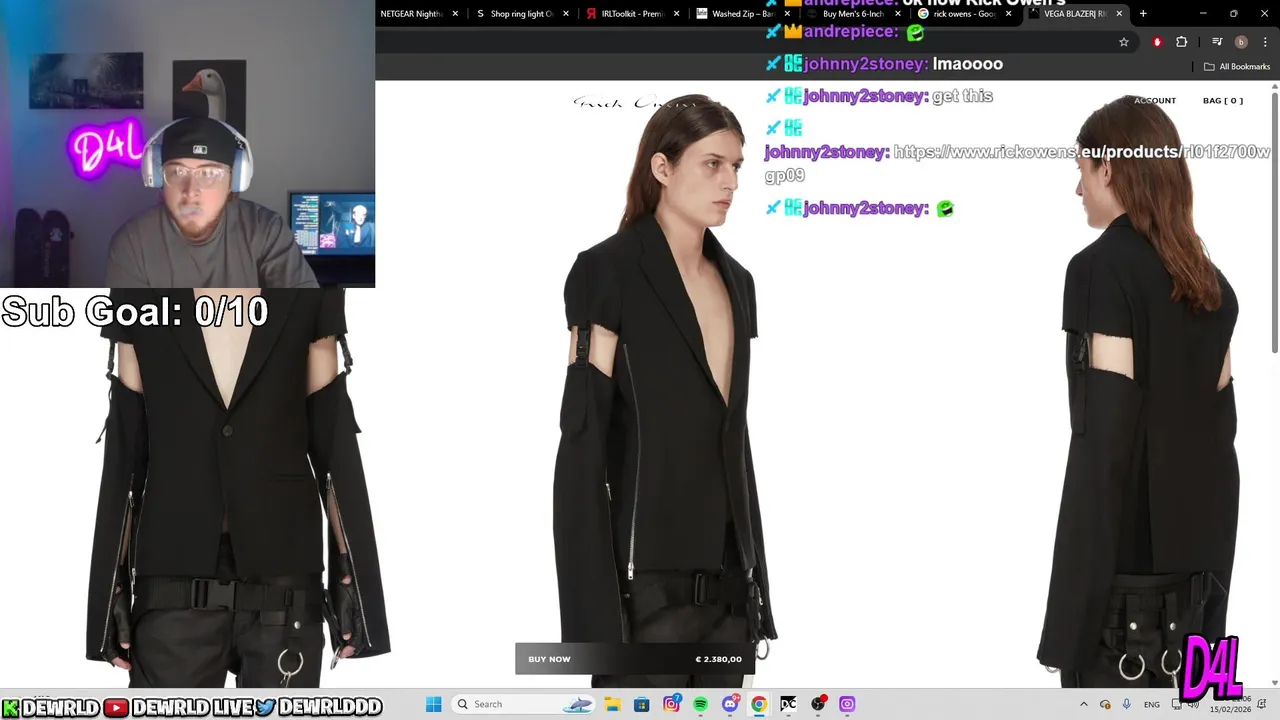Close the NETGEAR Nighthawk tab
Image resolution: width=1280 pixels, height=720 pixels.
pos(455,14)
